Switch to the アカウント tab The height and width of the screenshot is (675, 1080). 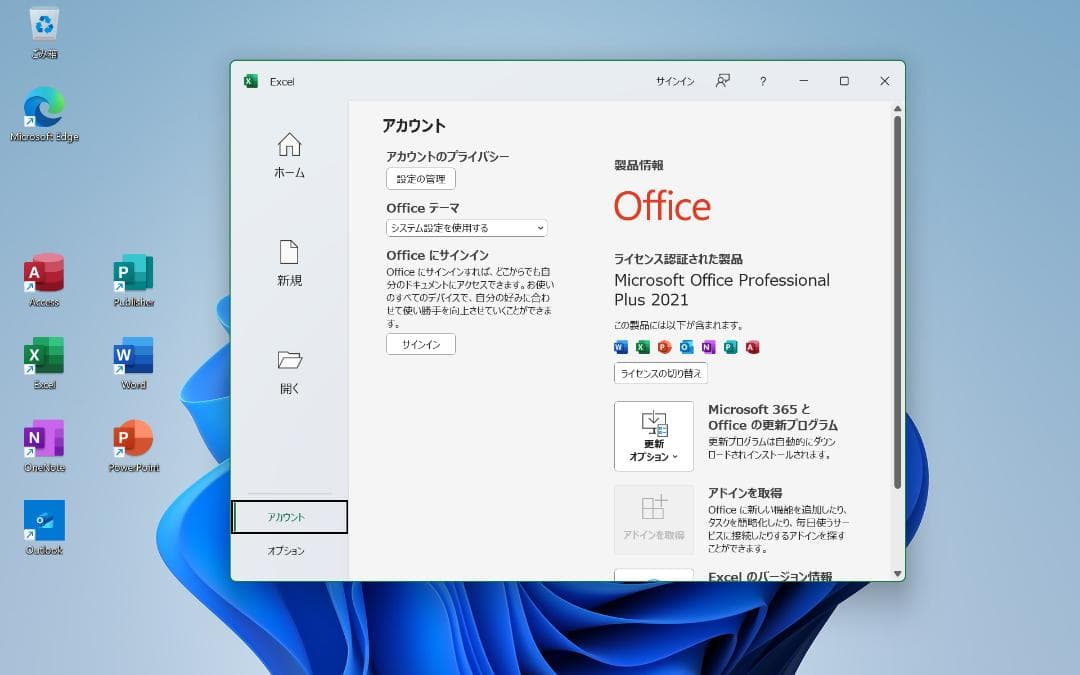point(289,516)
